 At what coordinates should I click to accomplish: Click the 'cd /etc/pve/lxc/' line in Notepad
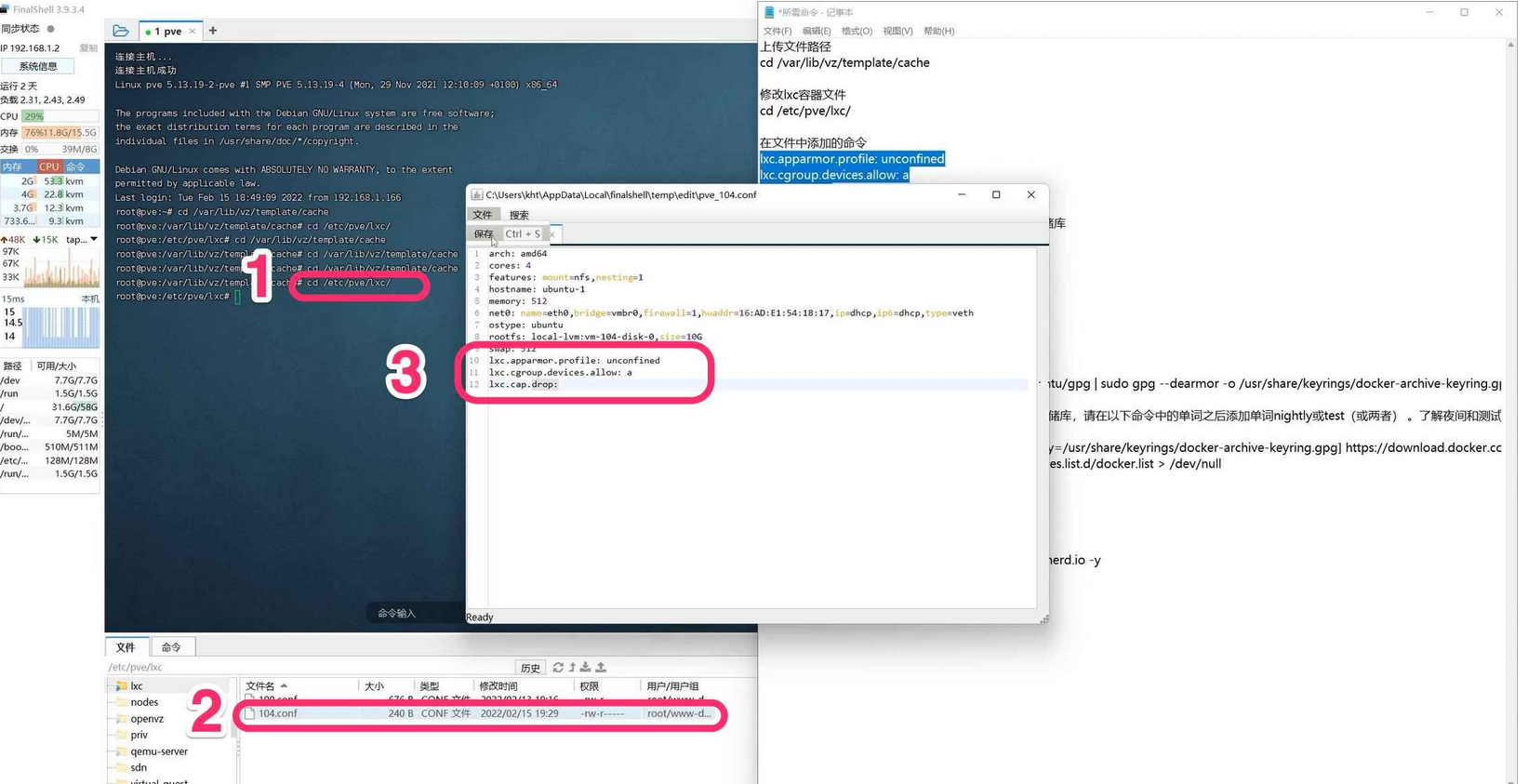[x=804, y=111]
